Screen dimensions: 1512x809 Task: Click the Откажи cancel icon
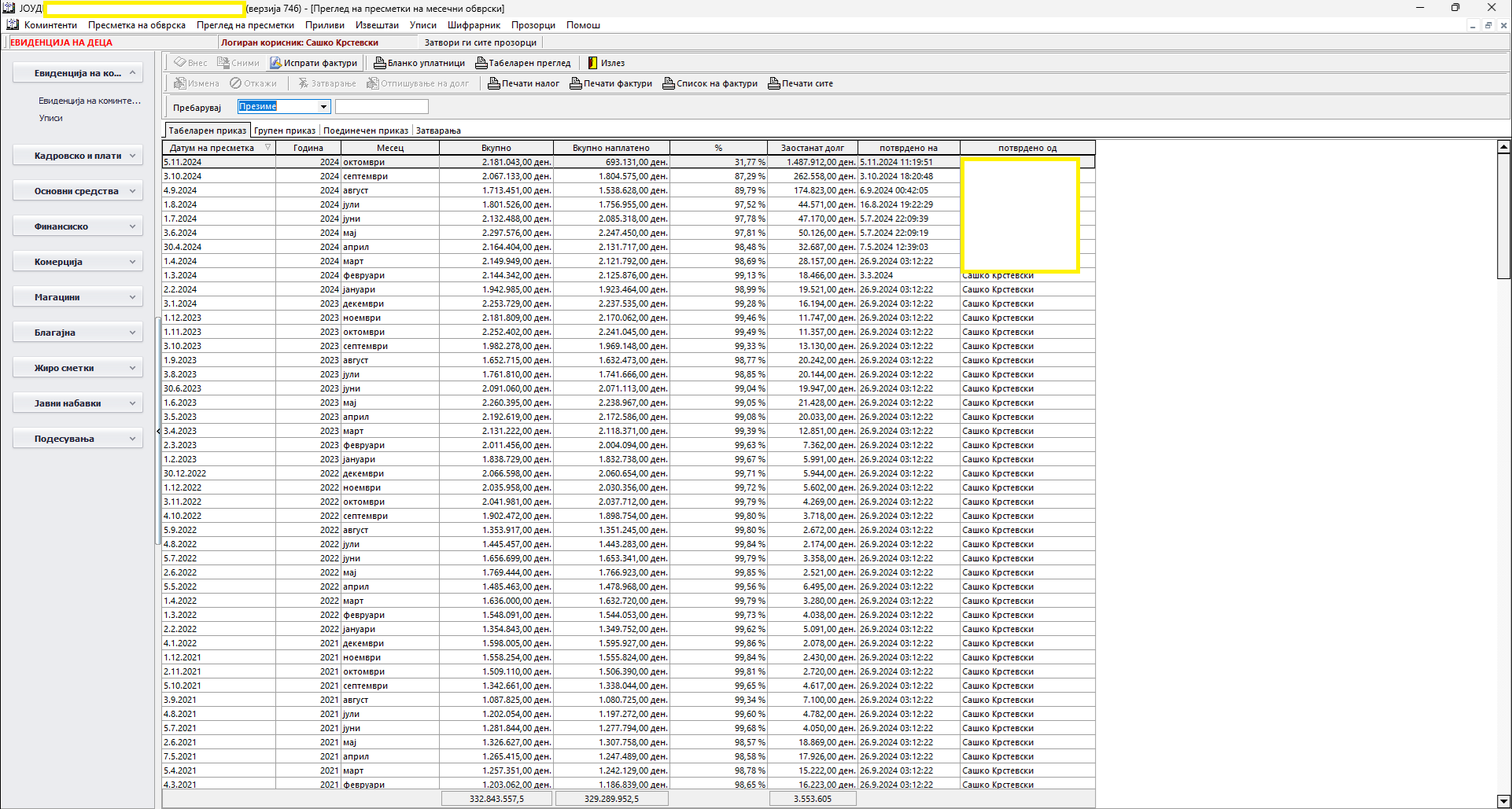(235, 83)
